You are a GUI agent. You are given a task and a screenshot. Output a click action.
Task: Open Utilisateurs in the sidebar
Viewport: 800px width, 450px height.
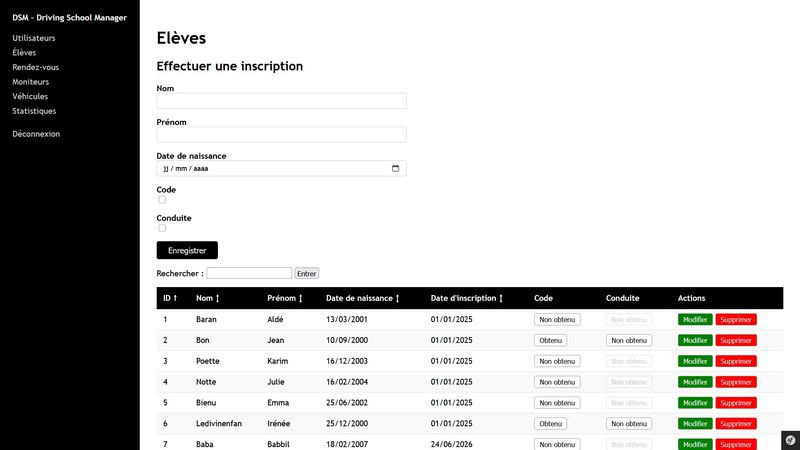point(34,38)
